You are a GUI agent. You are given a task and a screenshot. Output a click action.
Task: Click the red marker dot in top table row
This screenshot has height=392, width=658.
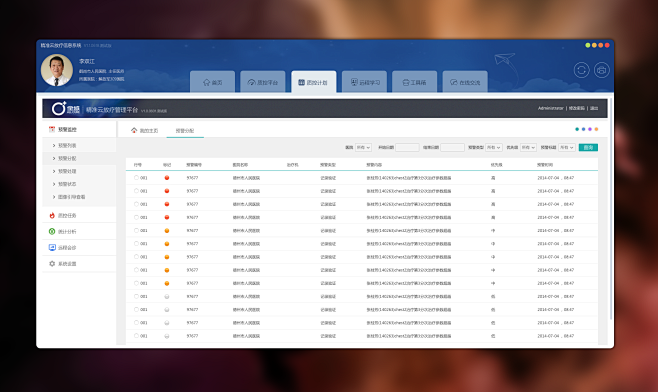[167, 178]
